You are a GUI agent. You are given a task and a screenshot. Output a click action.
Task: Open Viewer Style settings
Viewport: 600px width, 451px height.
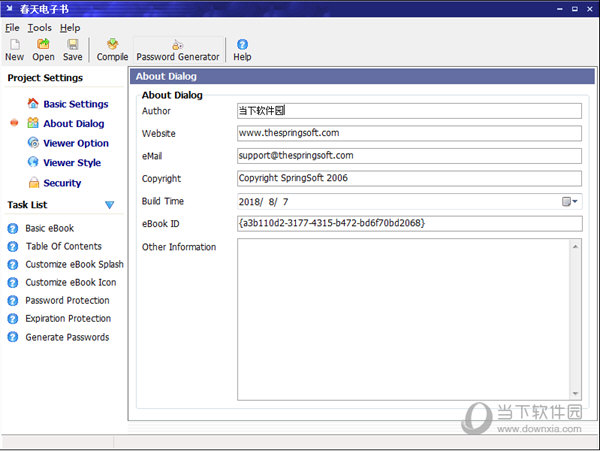click(72, 163)
